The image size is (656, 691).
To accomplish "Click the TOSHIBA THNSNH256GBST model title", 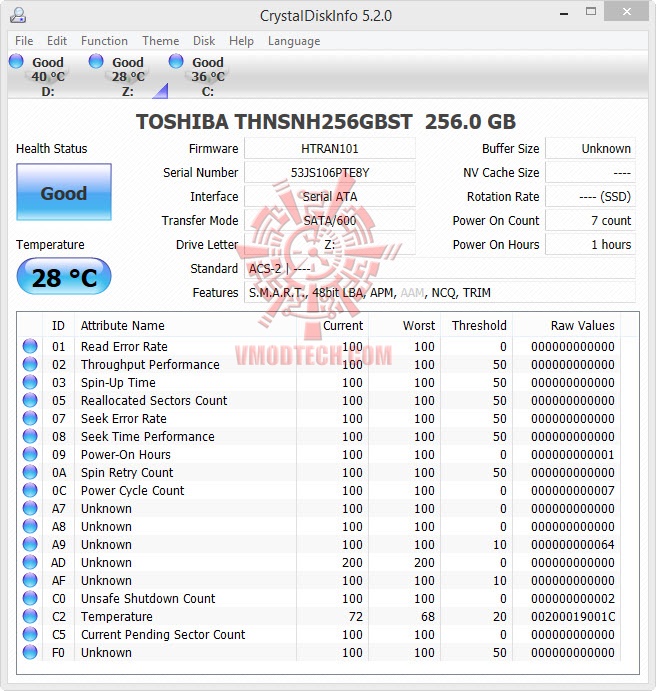I will pos(326,122).
